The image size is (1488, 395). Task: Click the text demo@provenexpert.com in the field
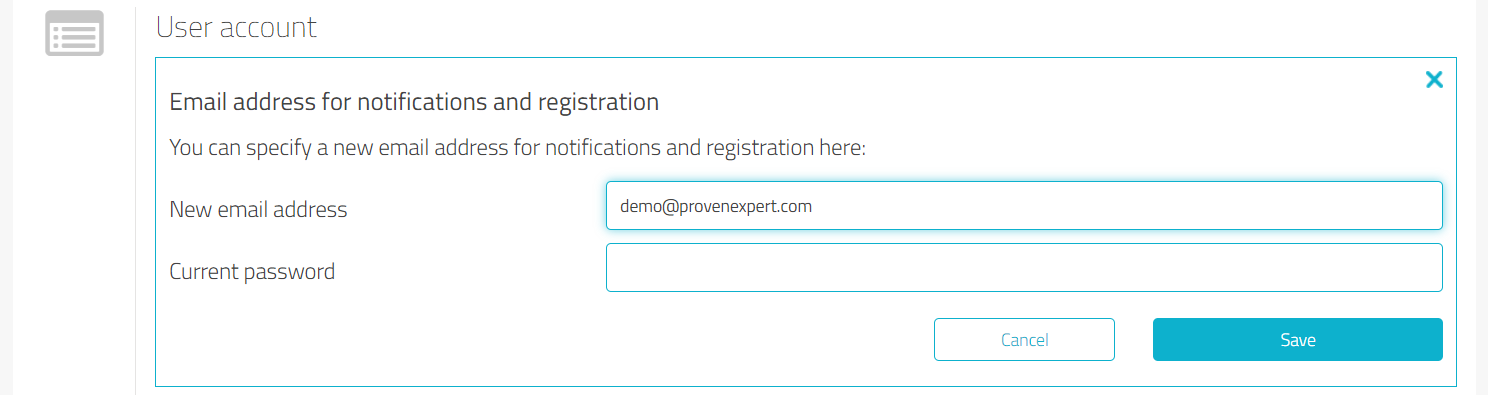pyautogui.click(x=716, y=207)
